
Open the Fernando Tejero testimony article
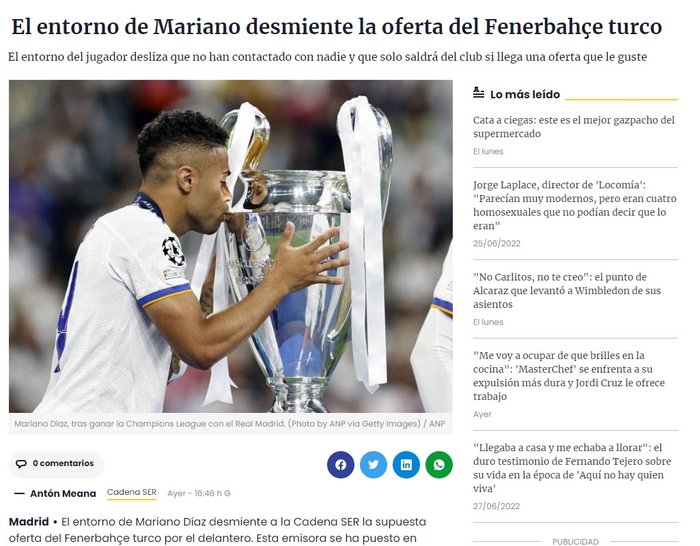coord(572,468)
